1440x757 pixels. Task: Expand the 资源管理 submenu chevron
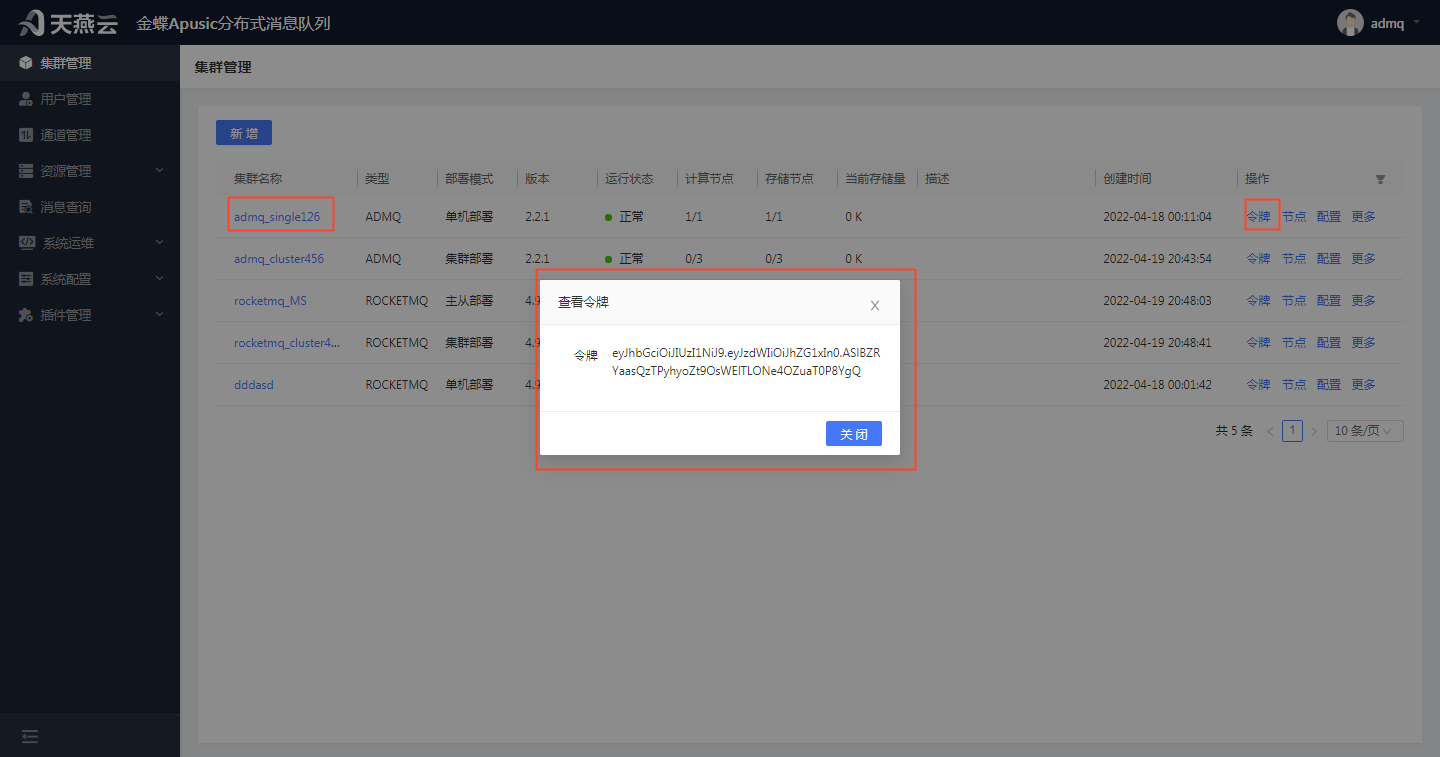coord(160,171)
